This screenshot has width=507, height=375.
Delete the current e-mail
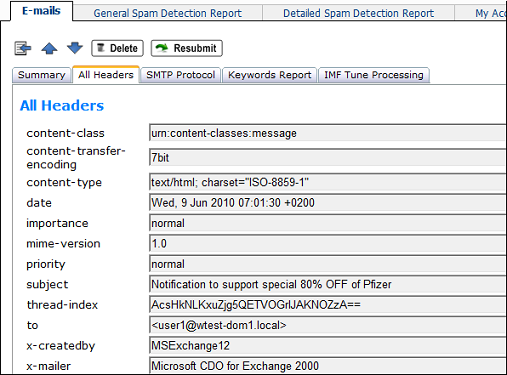pyautogui.click(x=117, y=48)
